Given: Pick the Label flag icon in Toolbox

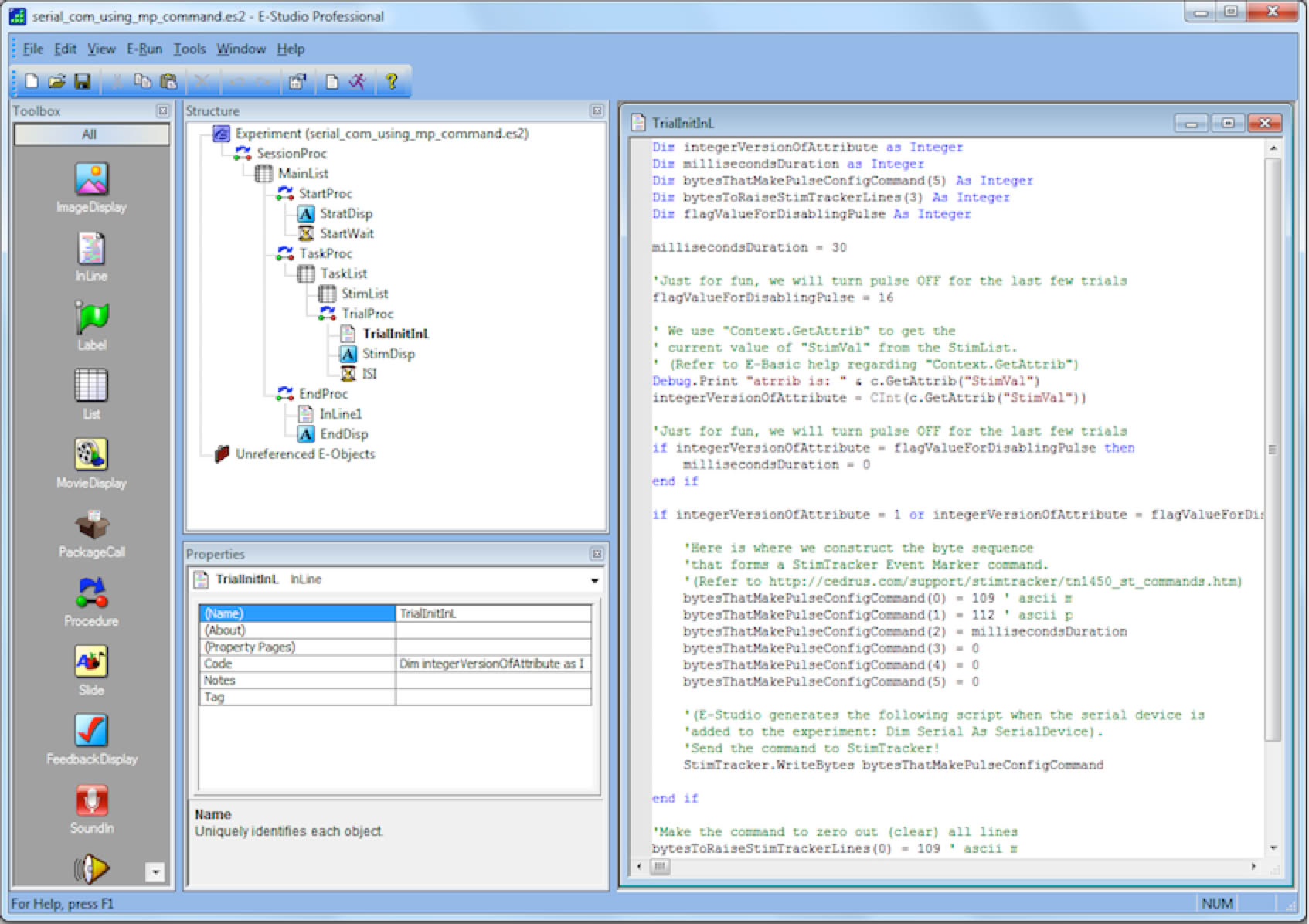Looking at the screenshot, I should 91,318.
